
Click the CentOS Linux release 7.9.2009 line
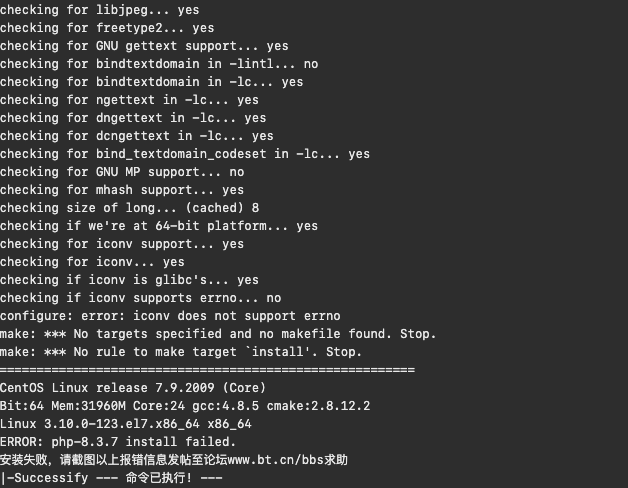[x=133, y=387]
